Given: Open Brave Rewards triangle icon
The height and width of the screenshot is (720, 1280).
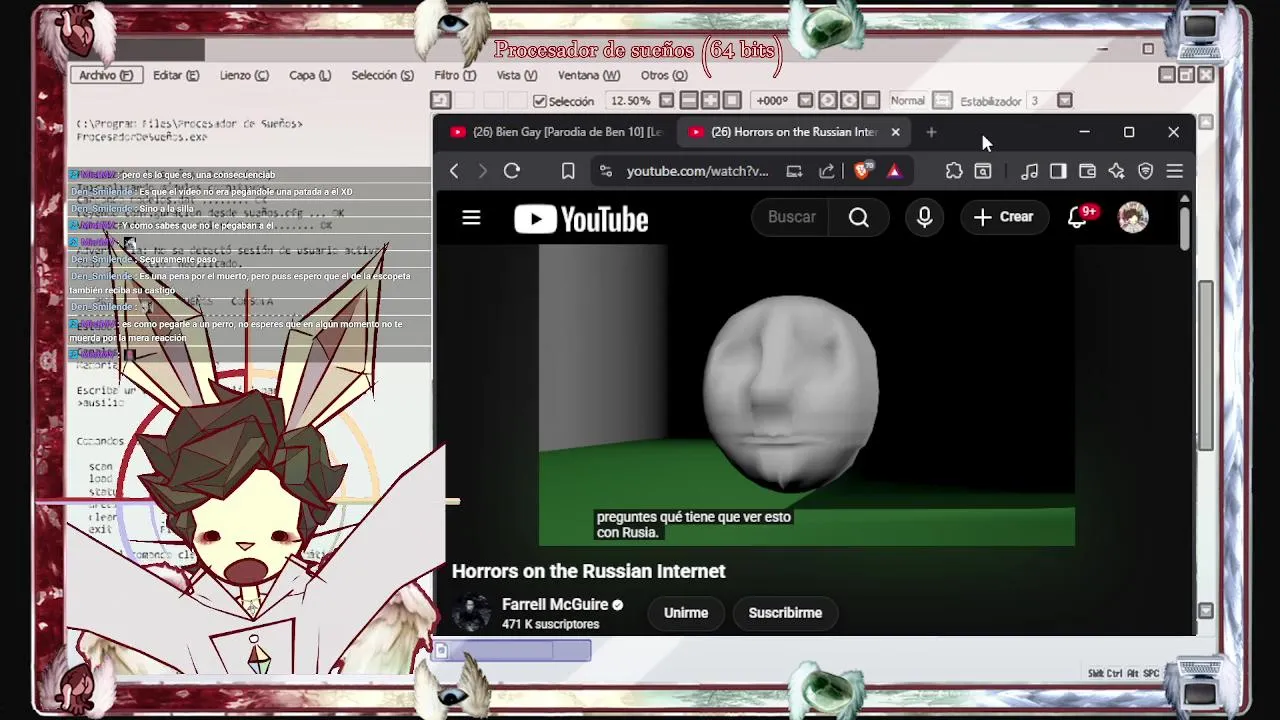Looking at the screenshot, I should pos(894,171).
